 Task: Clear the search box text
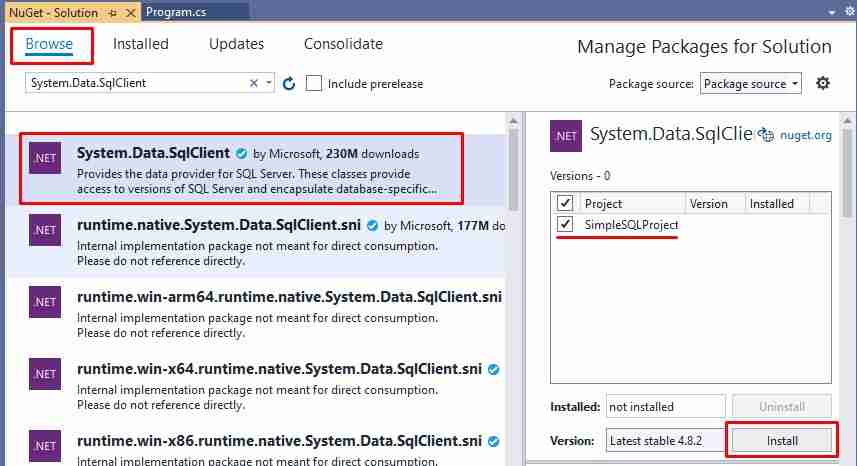254,83
